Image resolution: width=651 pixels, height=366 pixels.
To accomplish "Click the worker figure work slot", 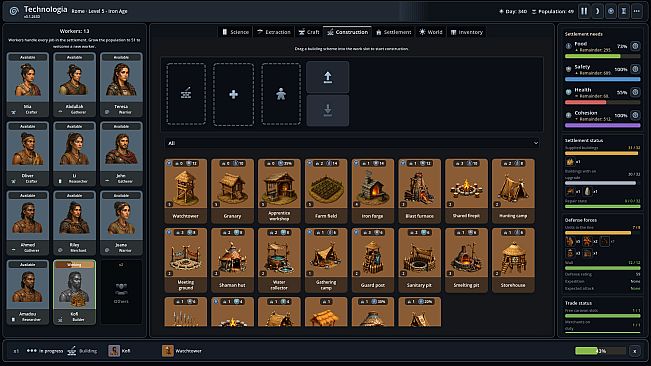I will (281, 94).
